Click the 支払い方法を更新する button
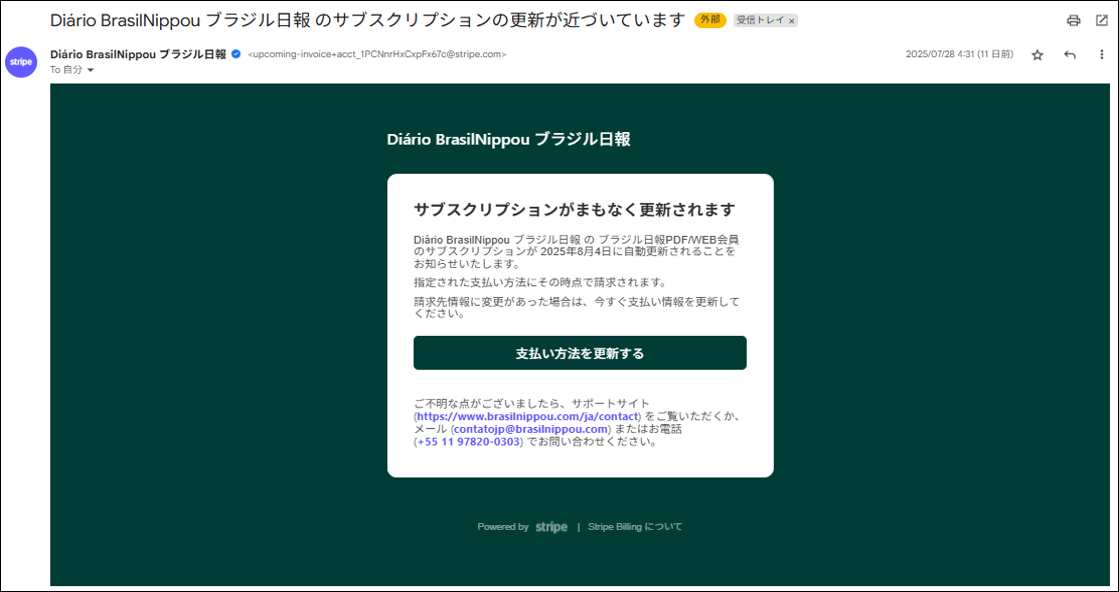 coord(579,353)
